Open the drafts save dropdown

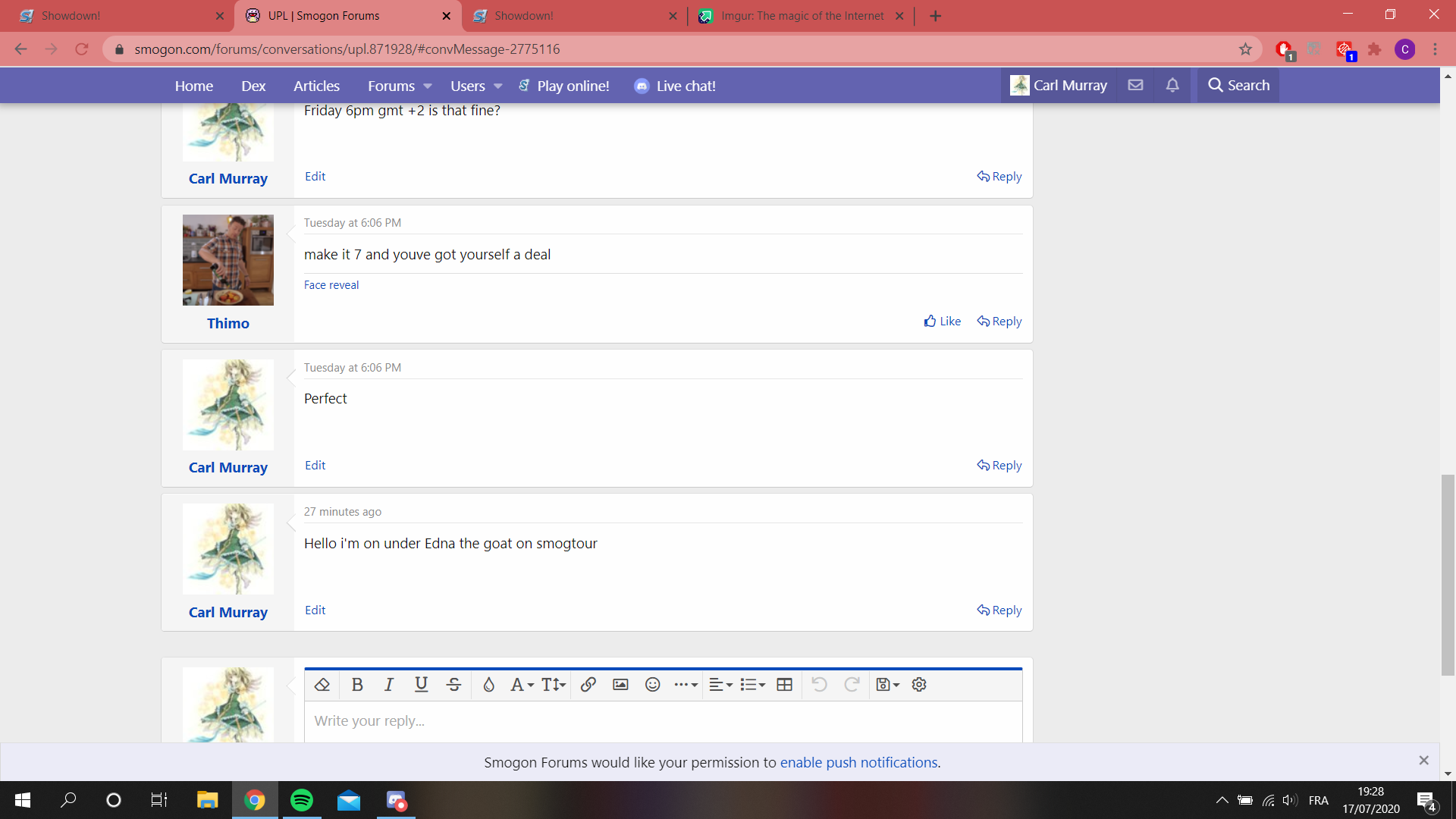pyautogui.click(x=887, y=685)
